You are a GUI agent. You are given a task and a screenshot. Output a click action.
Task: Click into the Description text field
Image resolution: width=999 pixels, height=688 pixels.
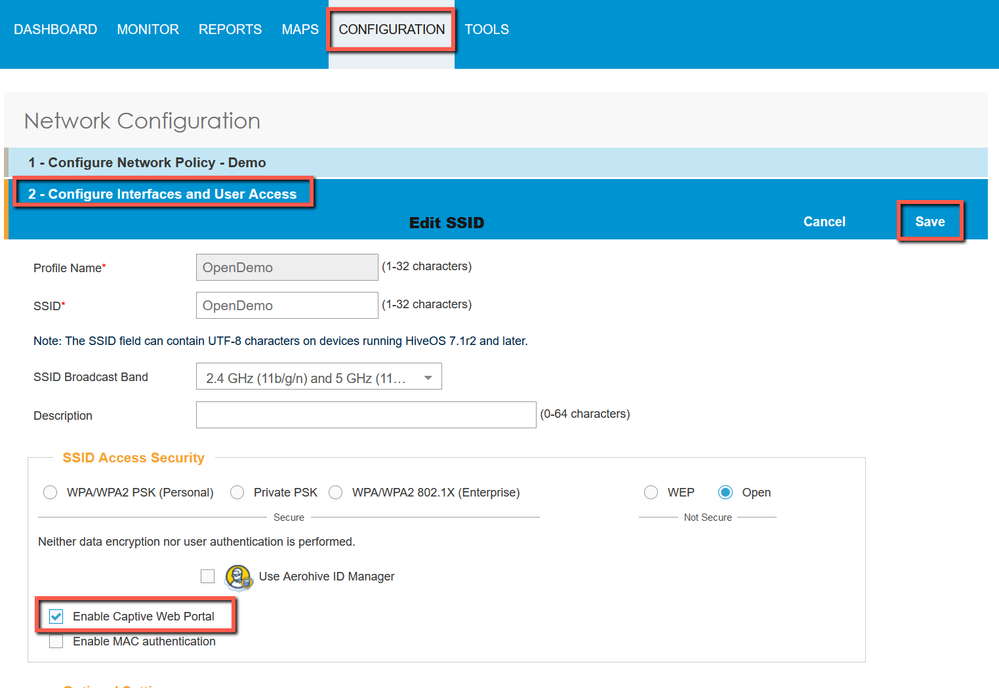point(366,415)
